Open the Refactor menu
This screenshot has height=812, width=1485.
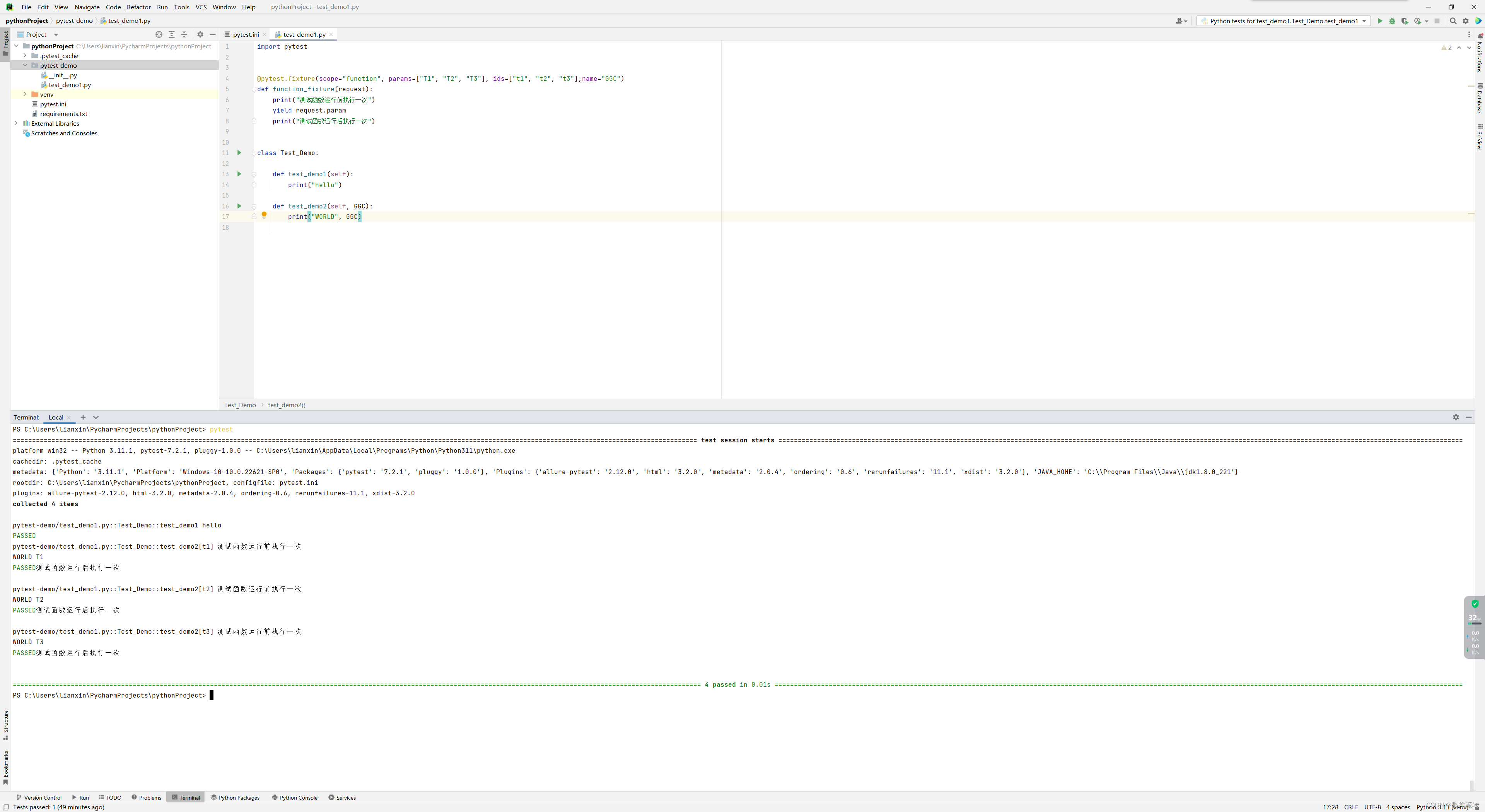(x=138, y=7)
